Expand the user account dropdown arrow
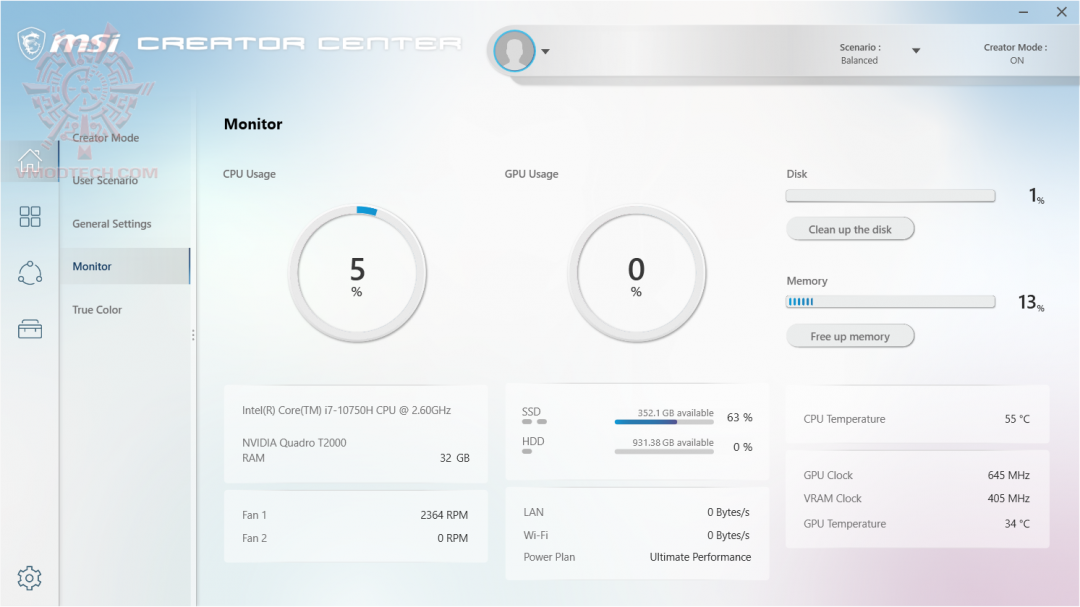The image size is (1080, 607). [x=546, y=51]
